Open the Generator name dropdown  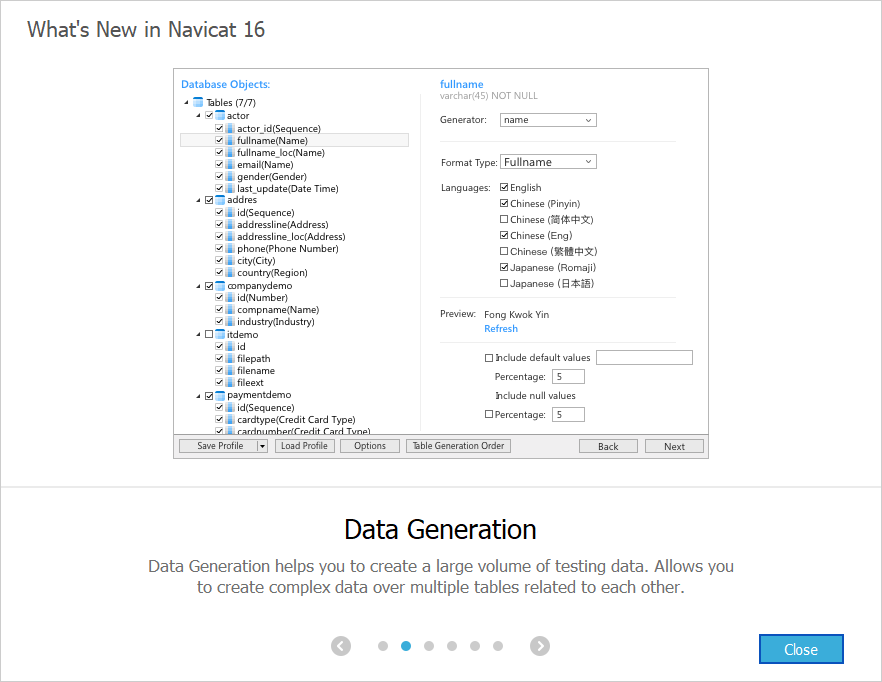pos(548,120)
